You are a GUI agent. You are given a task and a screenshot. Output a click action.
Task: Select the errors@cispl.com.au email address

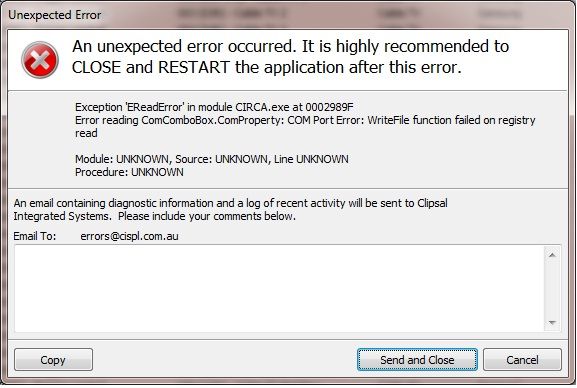coord(129,236)
